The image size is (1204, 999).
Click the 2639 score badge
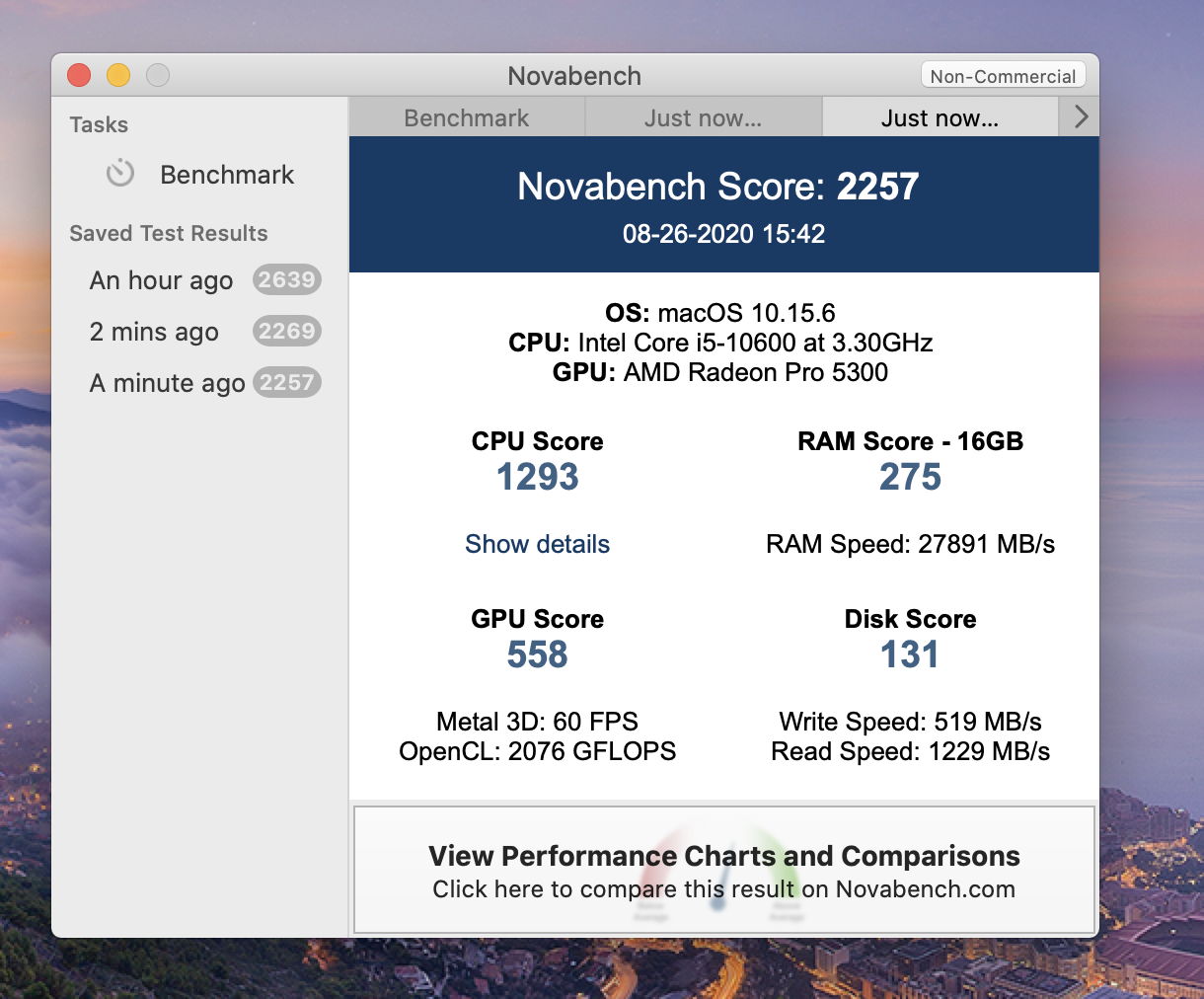(286, 280)
